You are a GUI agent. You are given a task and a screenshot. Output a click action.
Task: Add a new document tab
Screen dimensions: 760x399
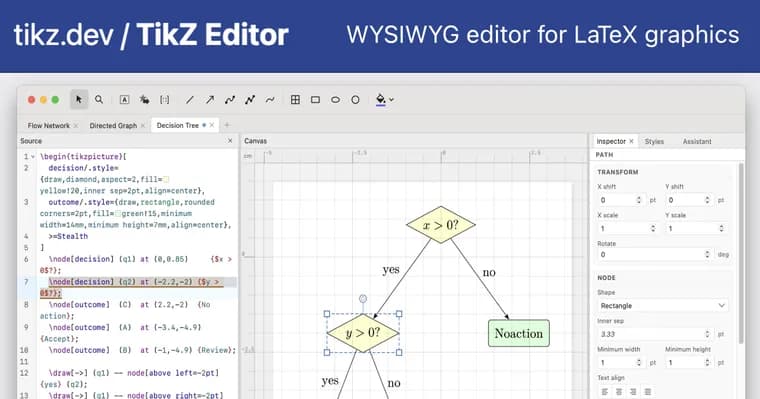click(227, 125)
